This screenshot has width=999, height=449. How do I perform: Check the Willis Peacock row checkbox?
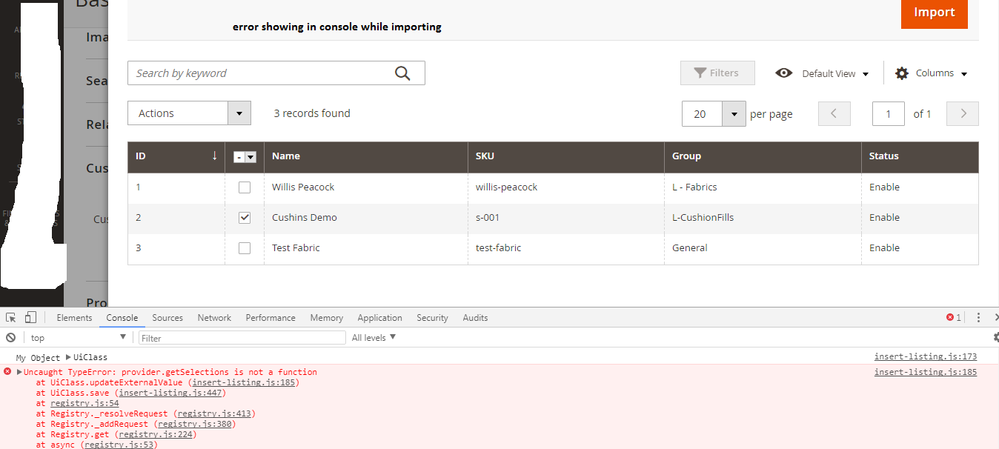245,187
